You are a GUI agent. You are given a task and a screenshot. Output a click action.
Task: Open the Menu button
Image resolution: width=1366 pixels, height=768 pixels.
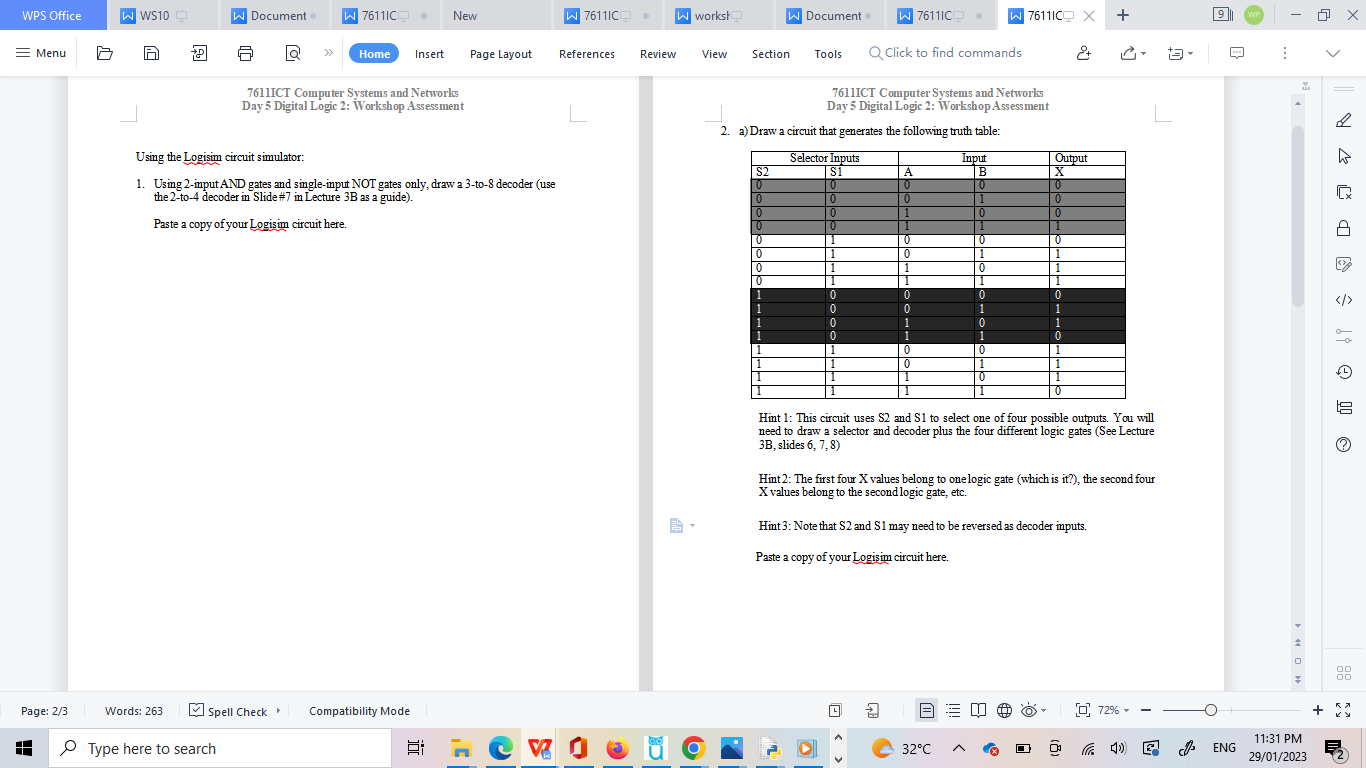(x=41, y=53)
